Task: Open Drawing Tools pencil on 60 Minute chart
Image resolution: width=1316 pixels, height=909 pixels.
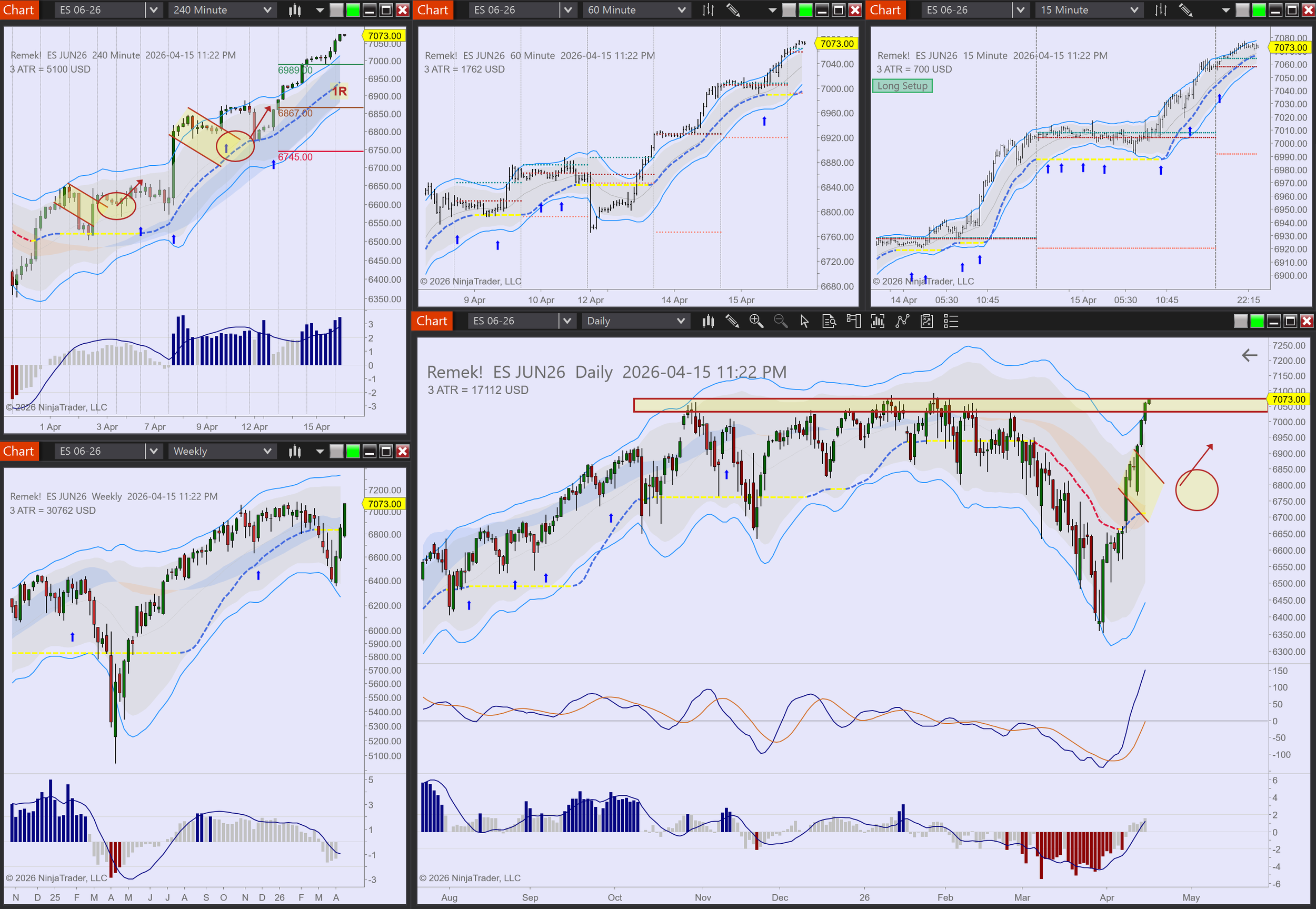Action: (733, 9)
